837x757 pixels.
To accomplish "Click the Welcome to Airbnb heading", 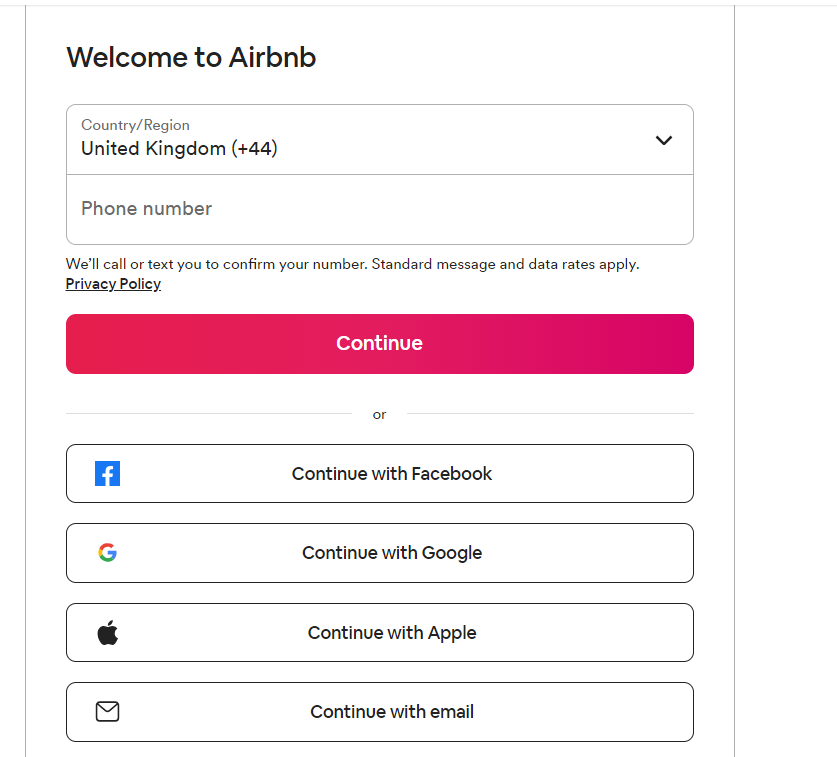I will pos(190,58).
